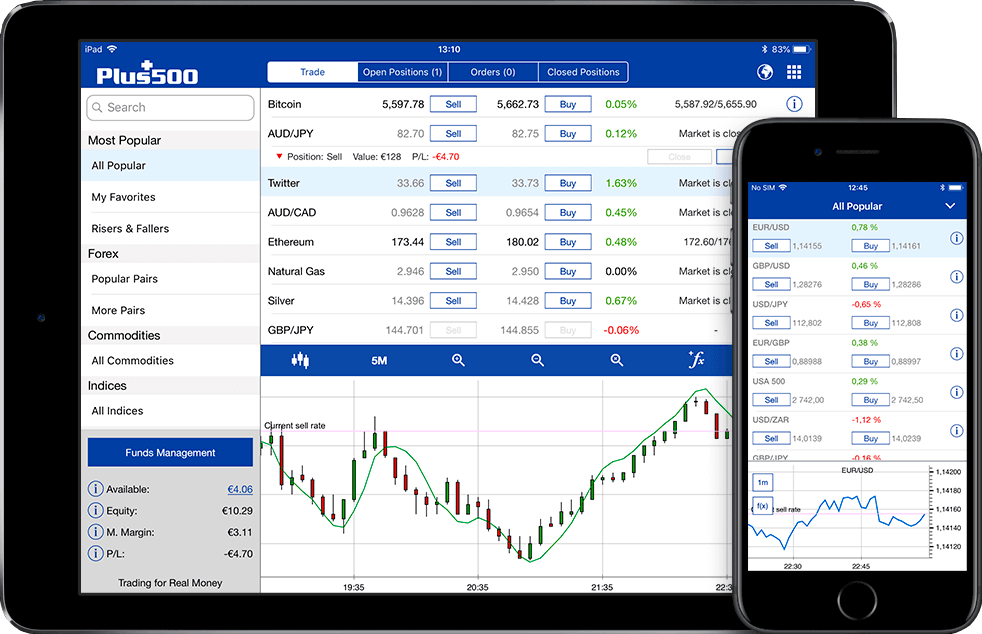Open the 5M timeframe selector
This screenshot has height=634, width=982.
tap(379, 360)
